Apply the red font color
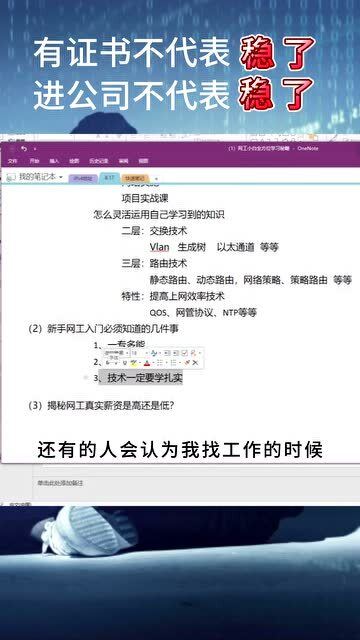This screenshot has width=360, height=640. click(x=147, y=362)
